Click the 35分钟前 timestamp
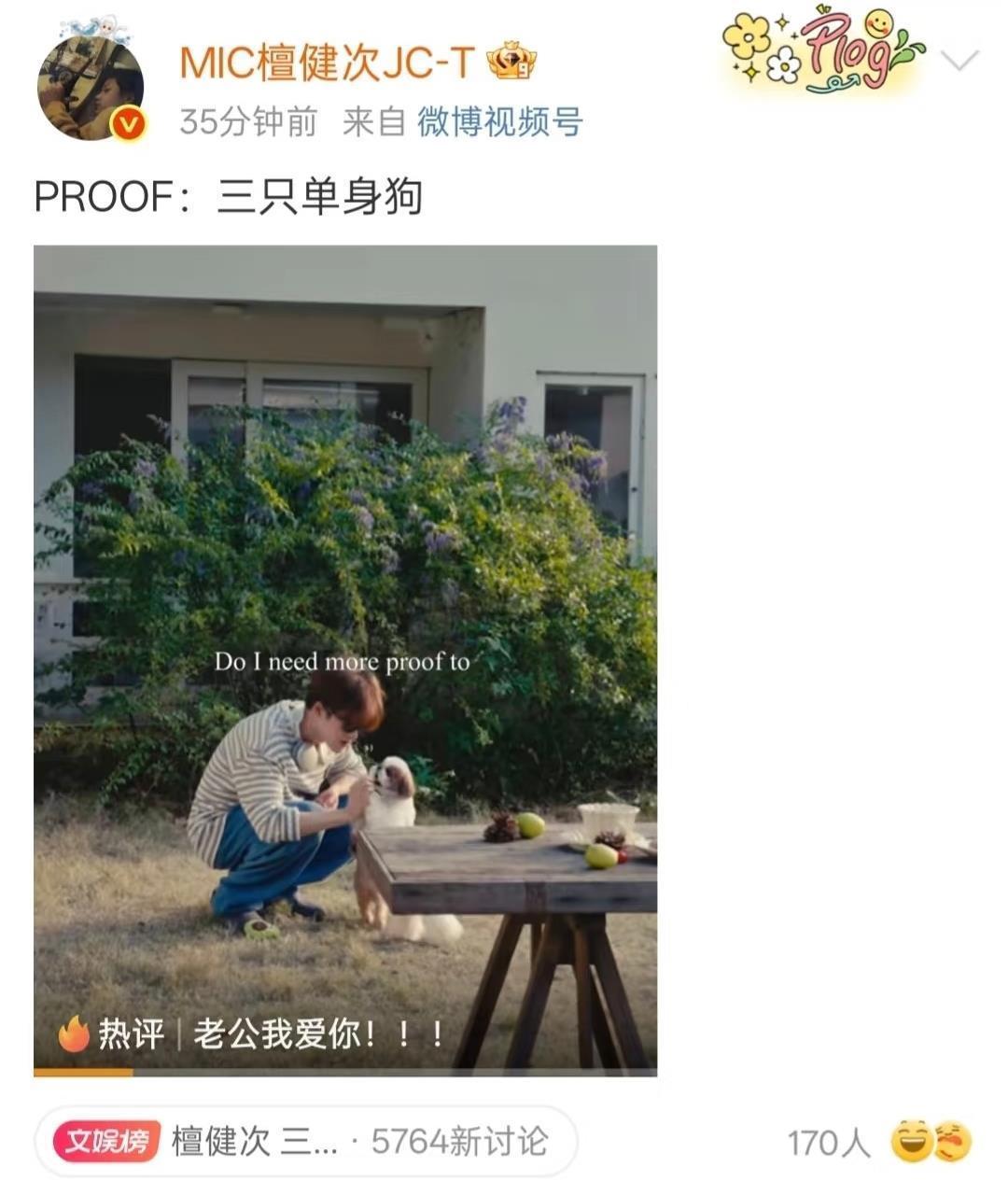This screenshot has width=1008, height=1195. 248,121
